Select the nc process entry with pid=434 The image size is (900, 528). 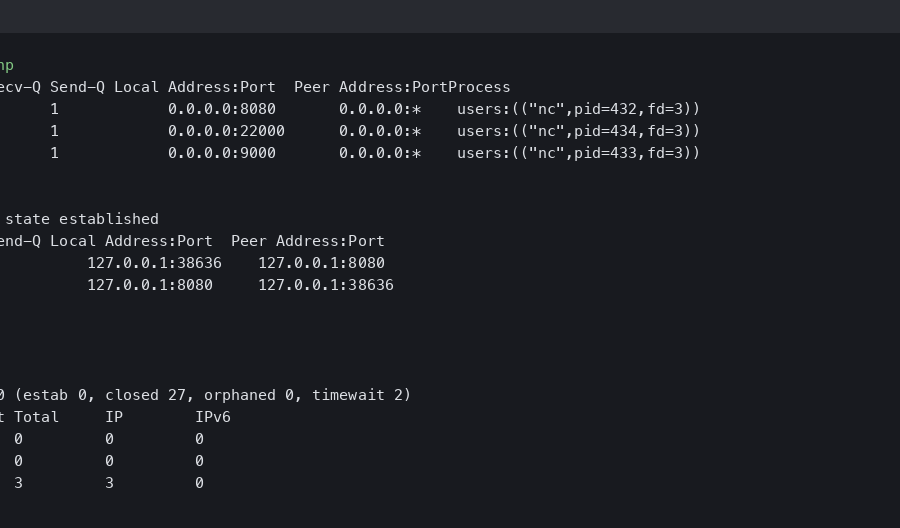(578, 131)
